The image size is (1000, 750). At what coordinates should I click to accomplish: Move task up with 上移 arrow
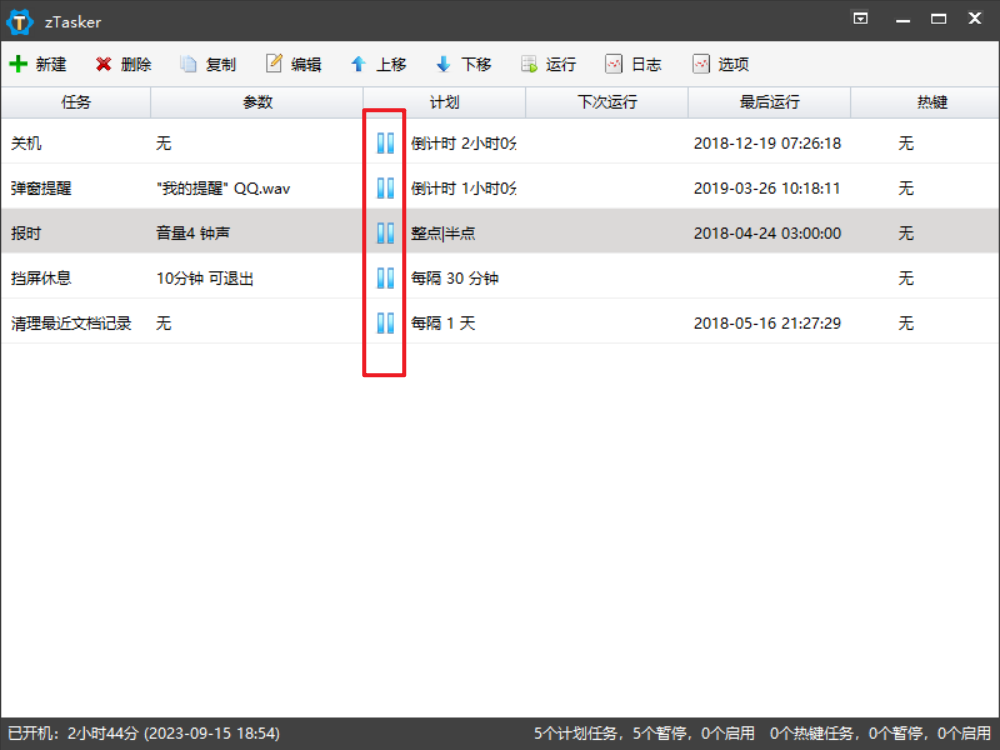click(x=358, y=64)
